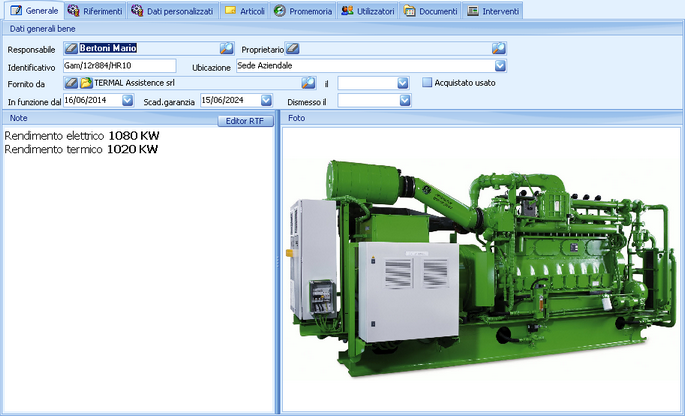Image resolution: width=685 pixels, height=416 pixels.
Task: Click the folder icon before TERMAL Assistence
Action: point(86,83)
